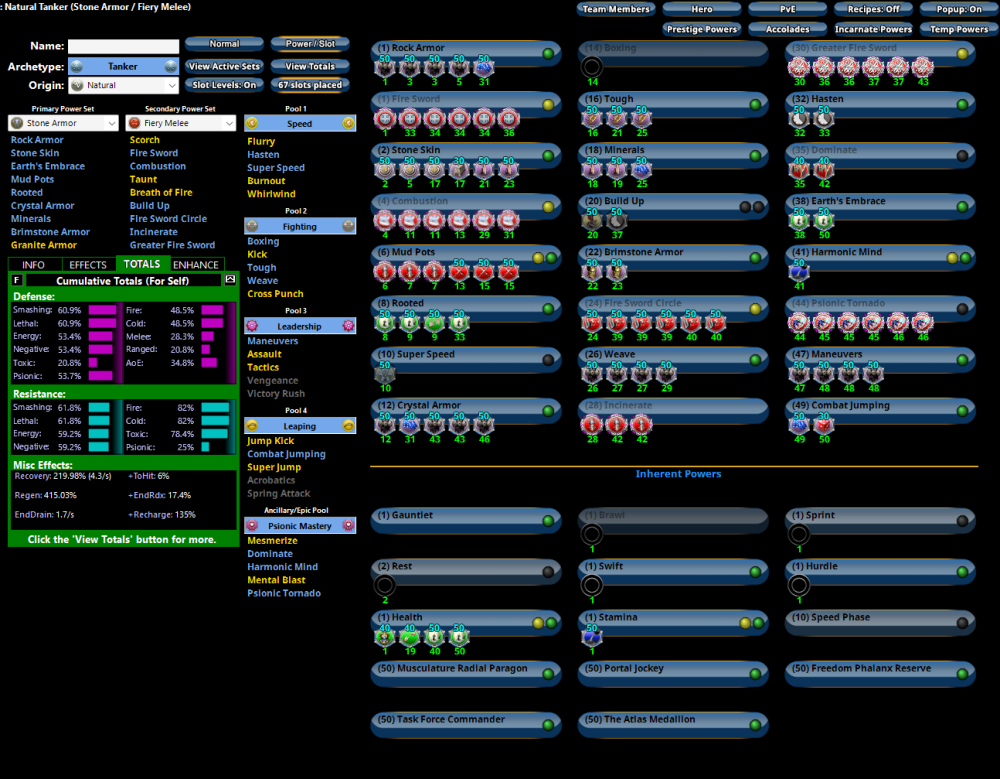The image size is (1000, 779).
Task: Select the level 41 Harmonic Mind enhancement slot
Action: (x=799, y=272)
